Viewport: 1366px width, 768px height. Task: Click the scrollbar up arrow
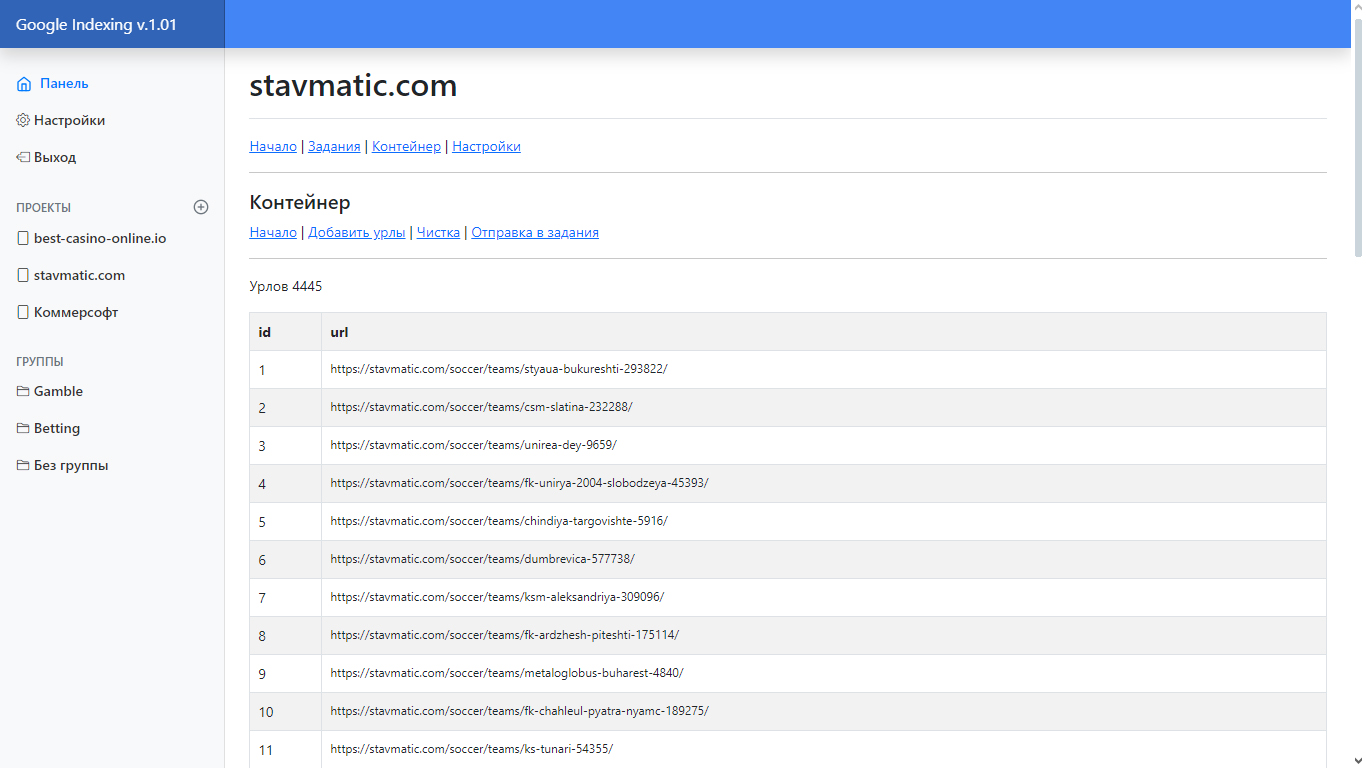1357,8
